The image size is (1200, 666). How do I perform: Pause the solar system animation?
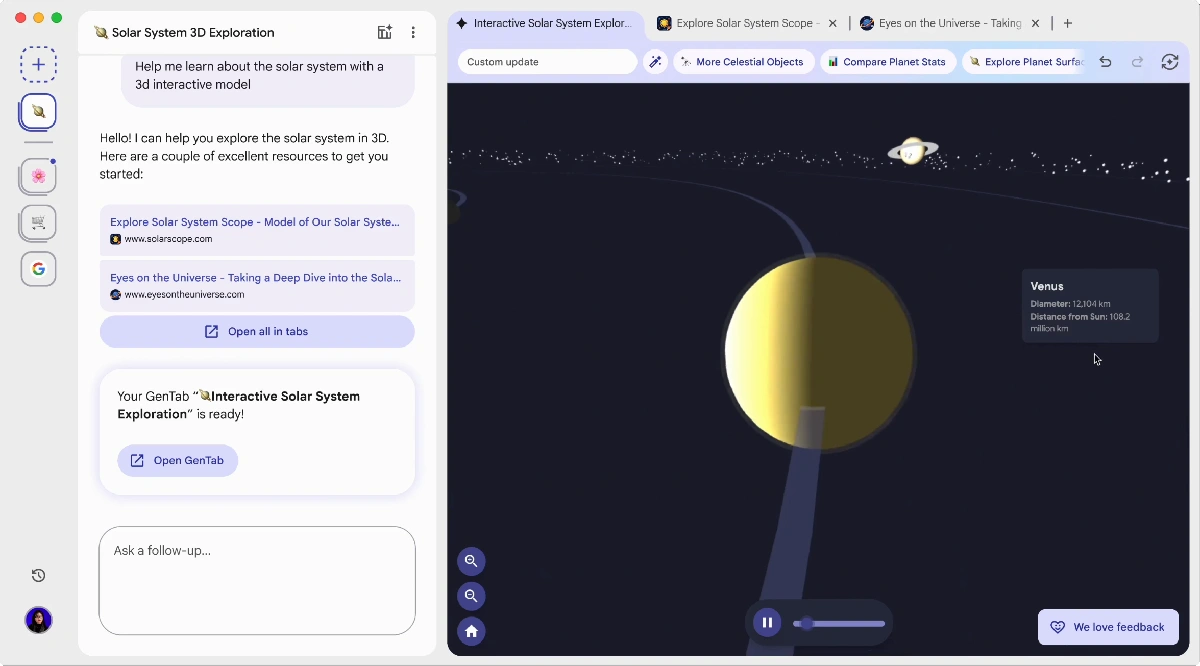[767, 623]
